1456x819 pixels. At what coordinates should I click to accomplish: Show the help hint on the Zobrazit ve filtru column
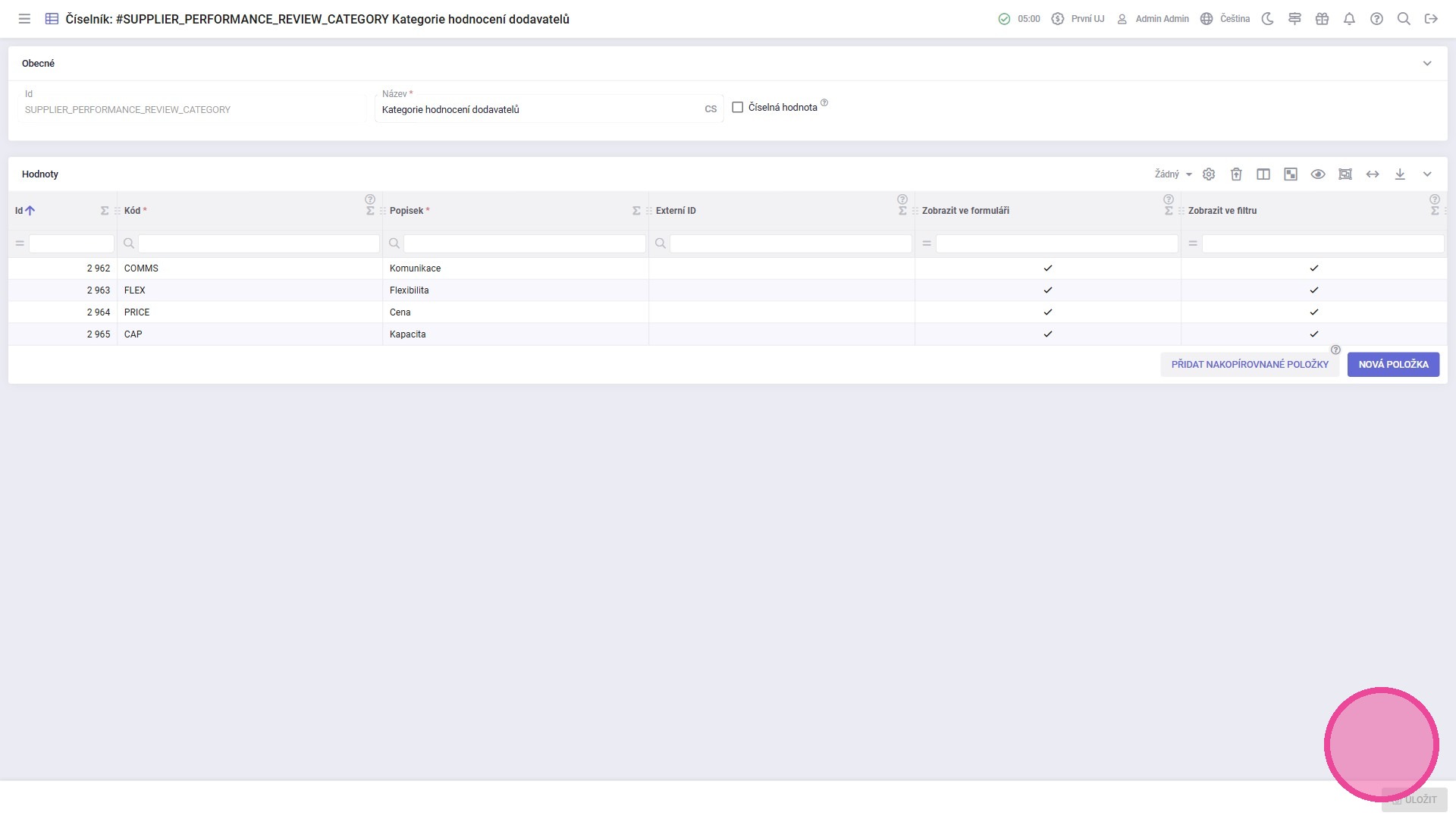[1435, 200]
